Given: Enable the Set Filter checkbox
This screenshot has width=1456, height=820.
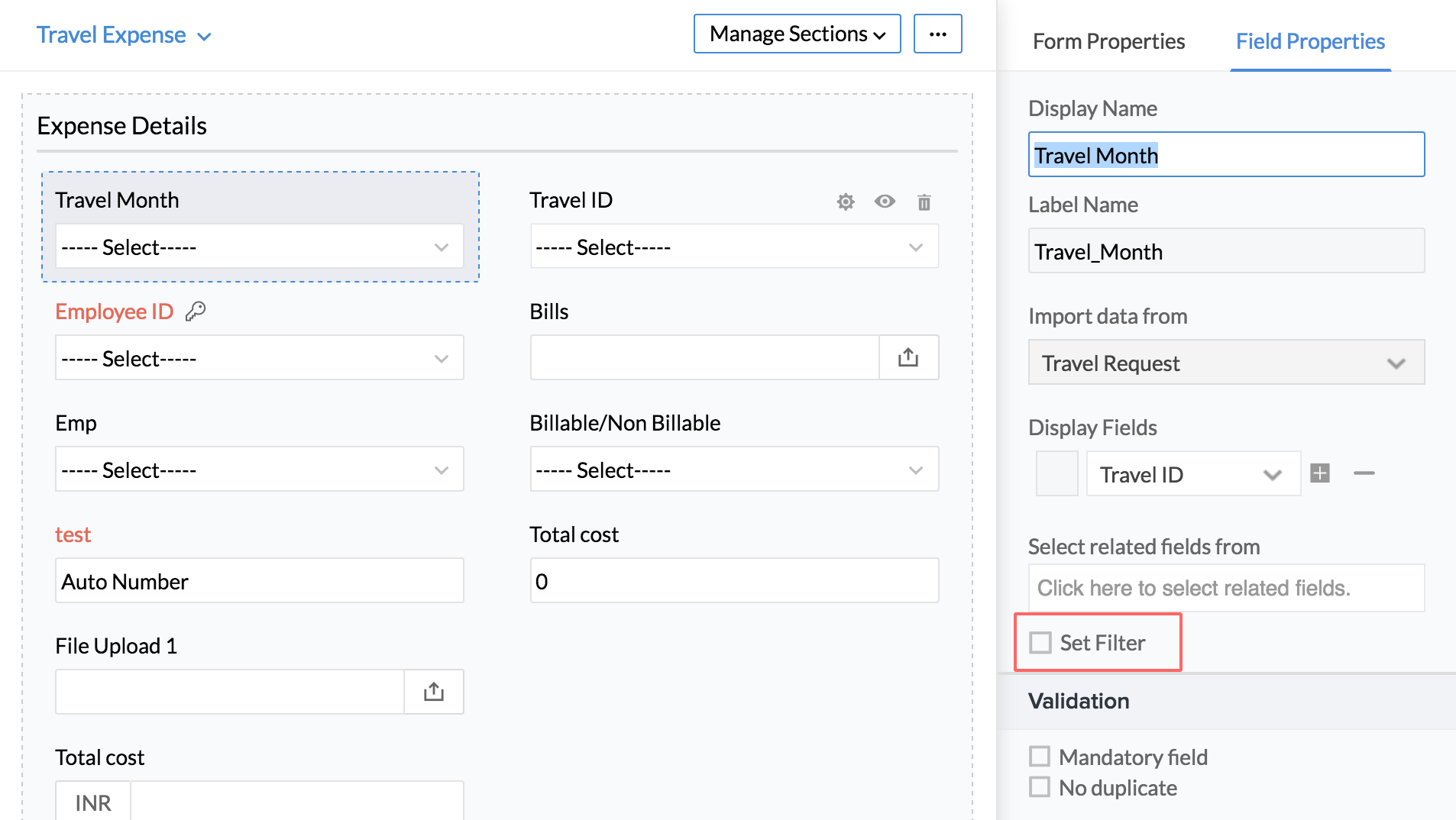Looking at the screenshot, I should [x=1040, y=643].
